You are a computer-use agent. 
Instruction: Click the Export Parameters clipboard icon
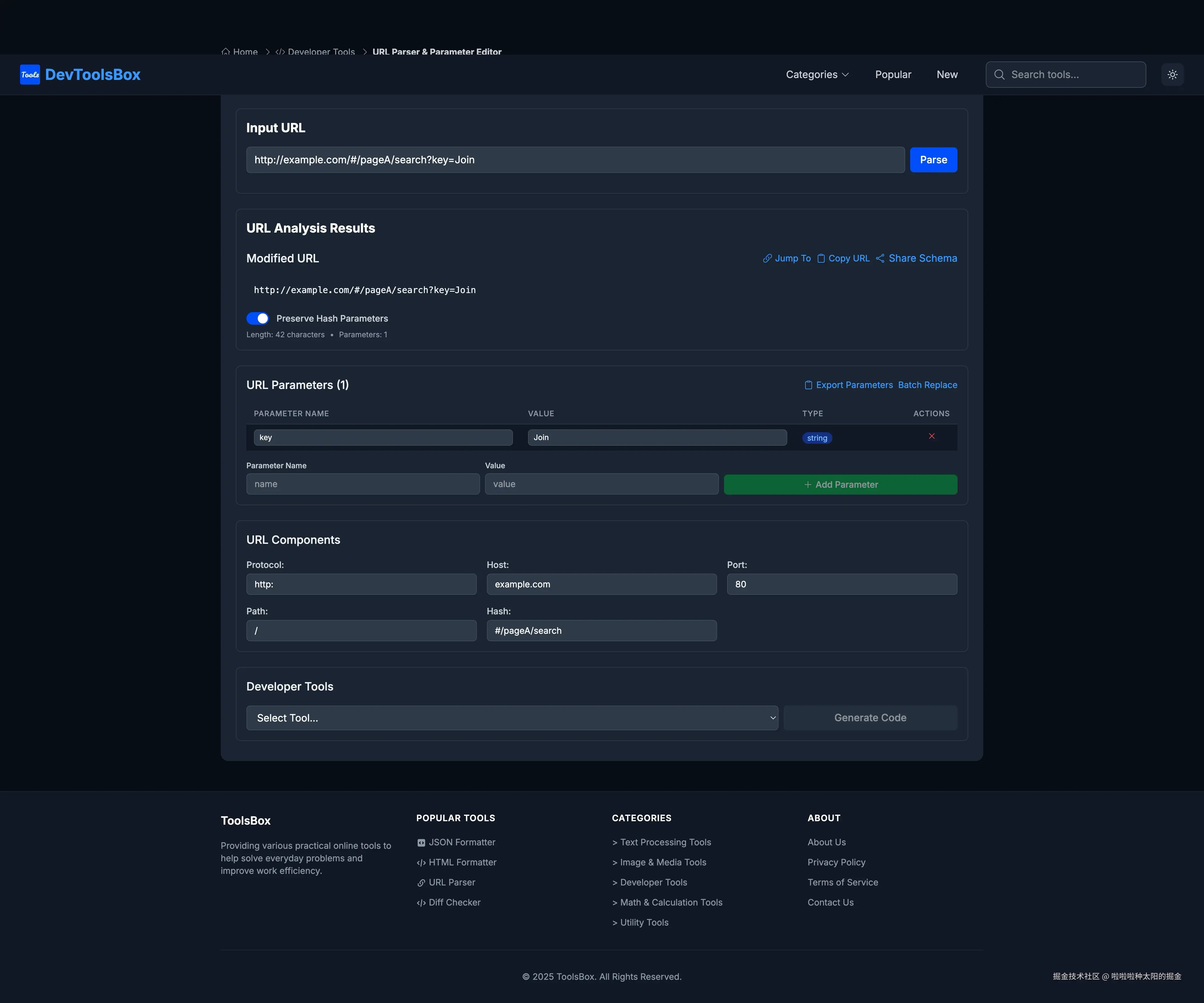808,385
